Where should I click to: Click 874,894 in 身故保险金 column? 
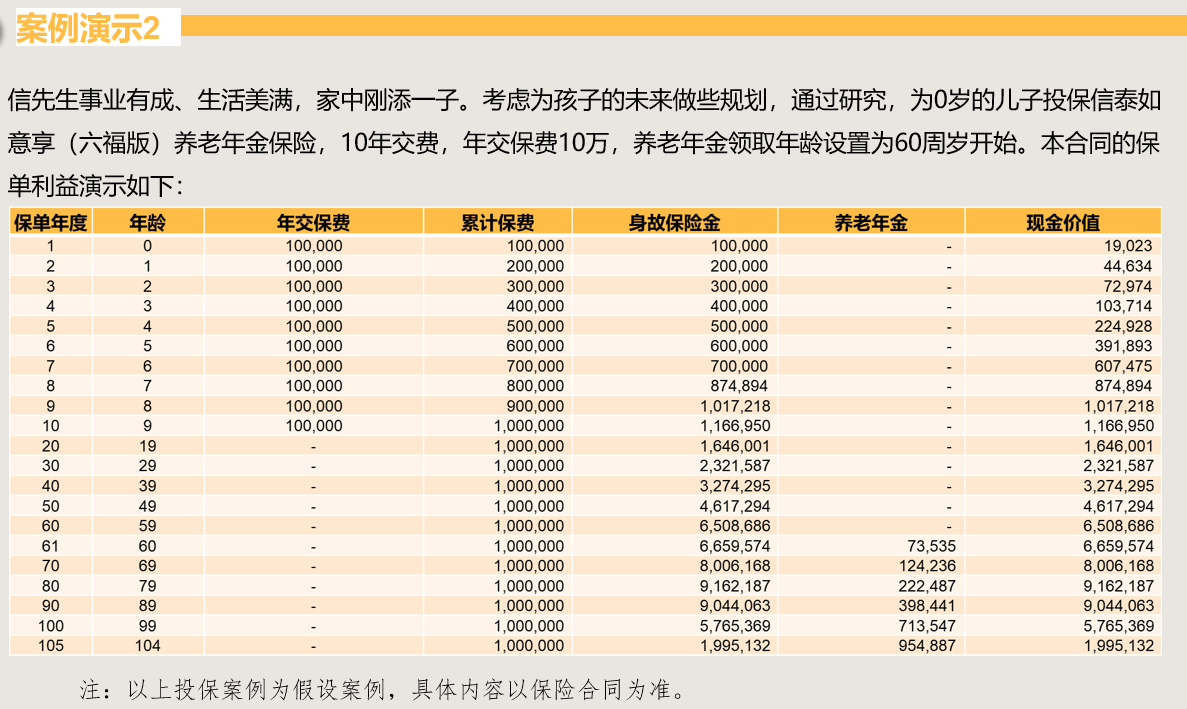click(740, 386)
